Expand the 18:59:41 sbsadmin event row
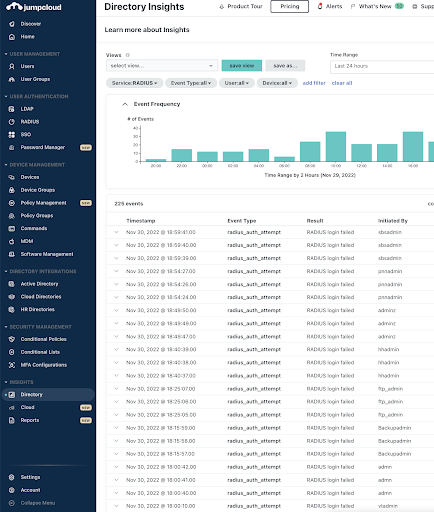The width and height of the screenshot is (434, 512). tap(116, 232)
